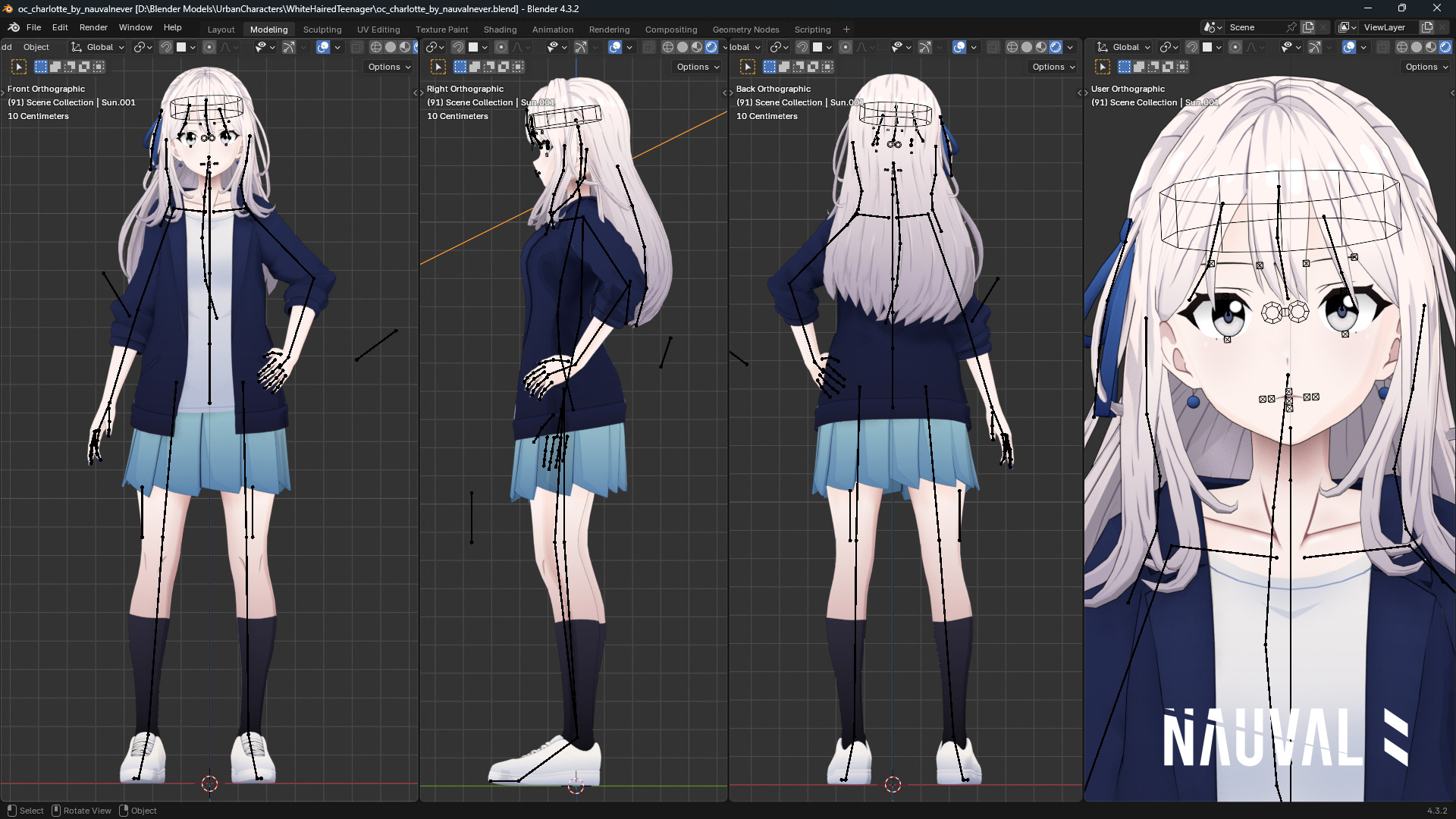1456x819 pixels.
Task: Choose subtract selection mode in Back viewport
Action: click(x=799, y=67)
